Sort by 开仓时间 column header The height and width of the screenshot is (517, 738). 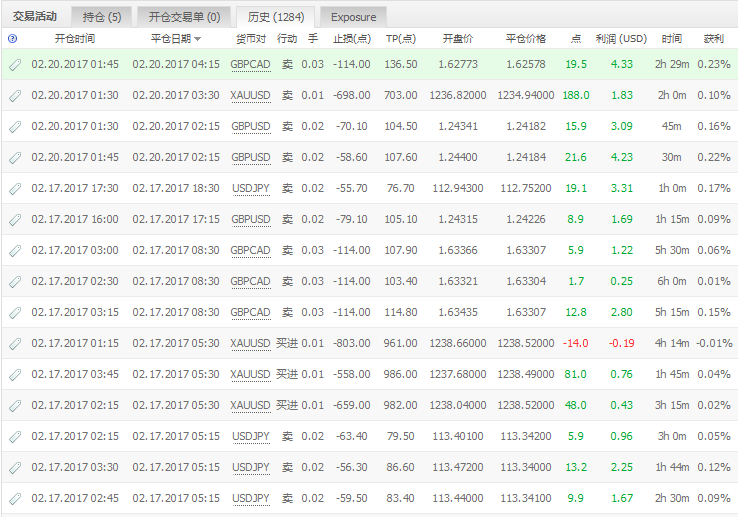tap(75, 39)
